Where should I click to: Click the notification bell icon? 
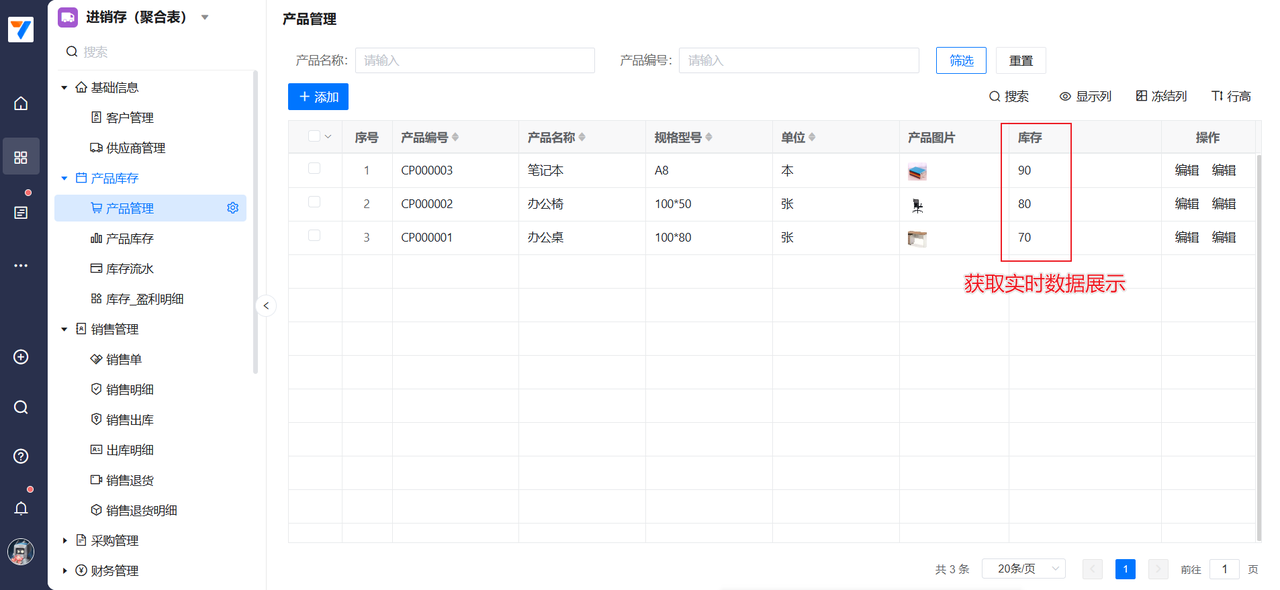pyautogui.click(x=21, y=508)
